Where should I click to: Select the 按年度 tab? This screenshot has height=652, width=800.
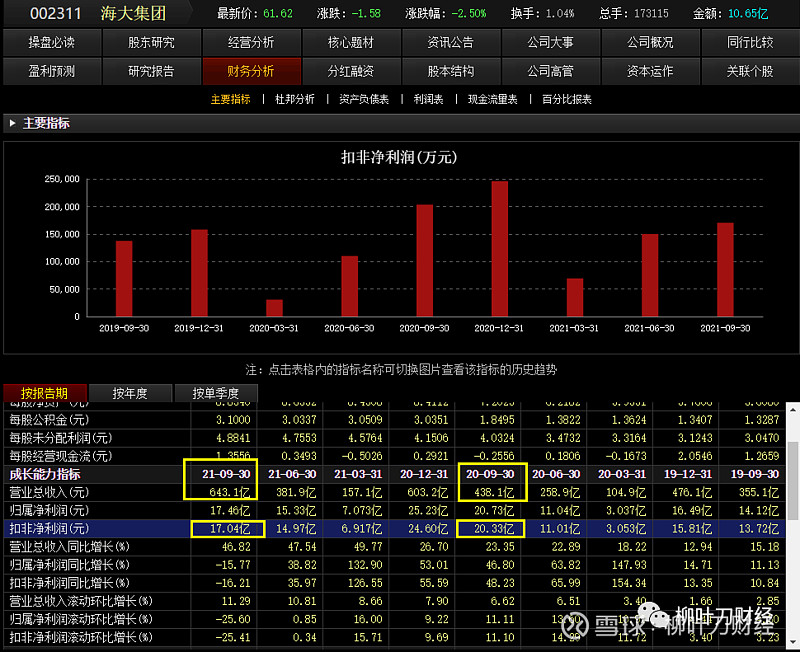tap(130, 393)
